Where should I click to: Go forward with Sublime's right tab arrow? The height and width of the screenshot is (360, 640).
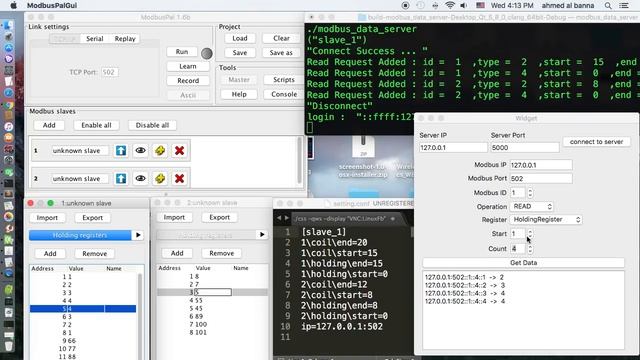287,218
